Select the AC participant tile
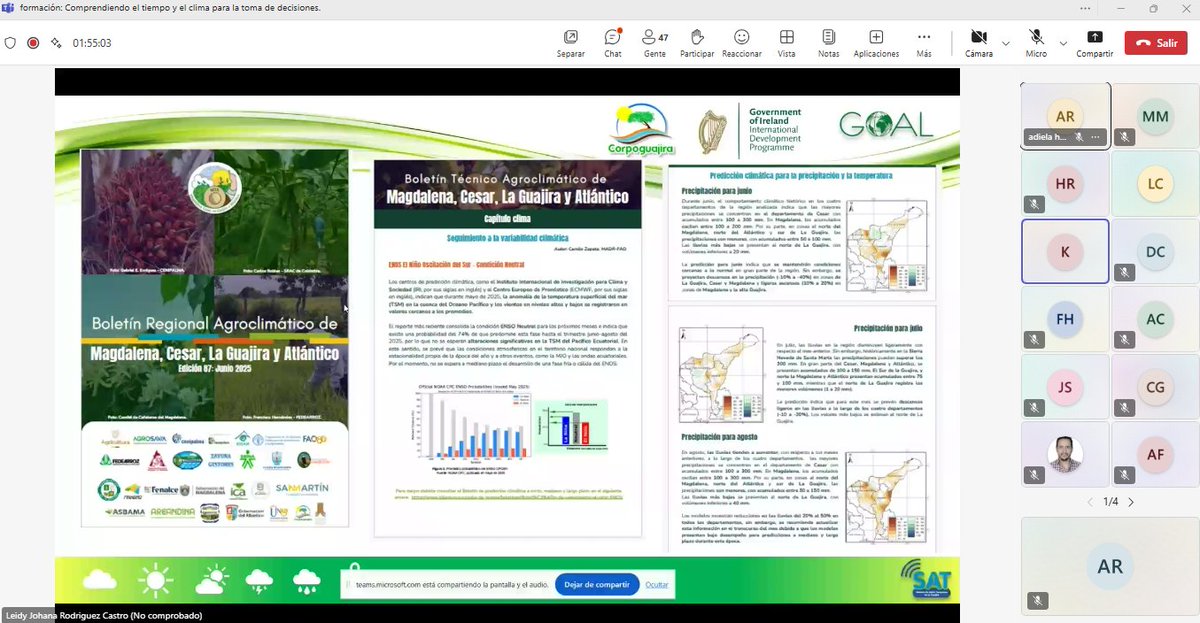Image resolution: width=1200 pixels, height=623 pixels. tap(1155, 320)
